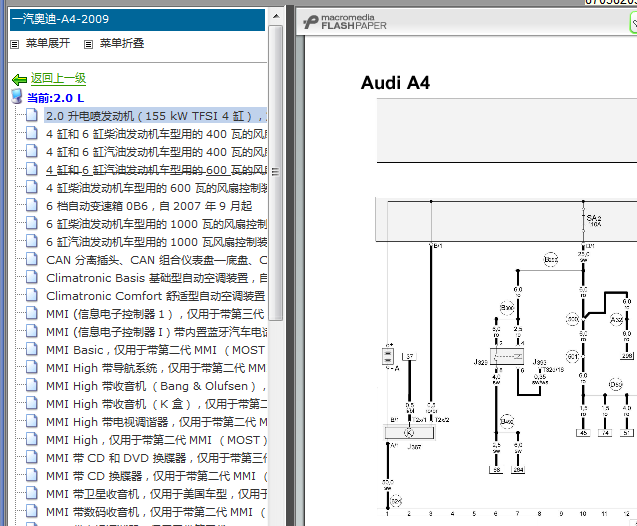
Task: Click the Macromedia FlashPaper logo
Action: pyautogui.click(x=344, y=22)
